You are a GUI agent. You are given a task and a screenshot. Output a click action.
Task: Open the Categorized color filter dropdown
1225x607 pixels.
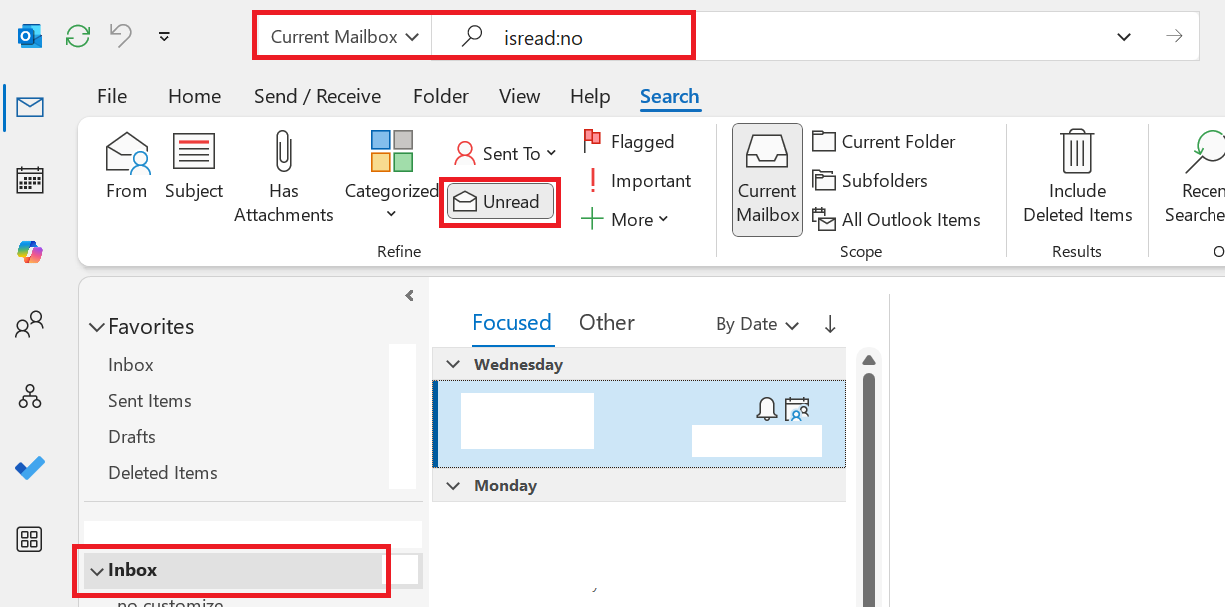(x=391, y=177)
